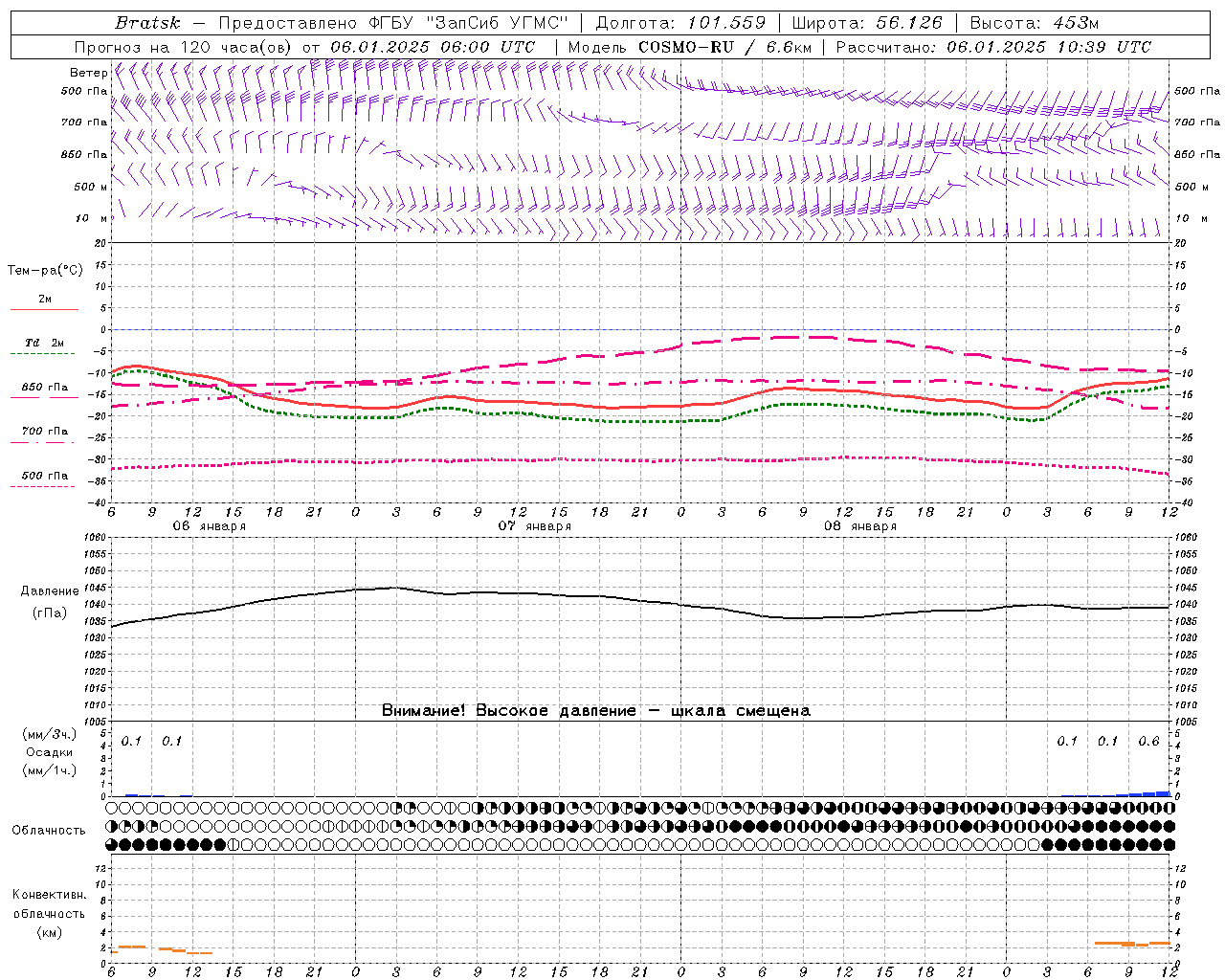
Task: Click the '(мм/3ч.)' units label
Action: (x=50, y=734)
